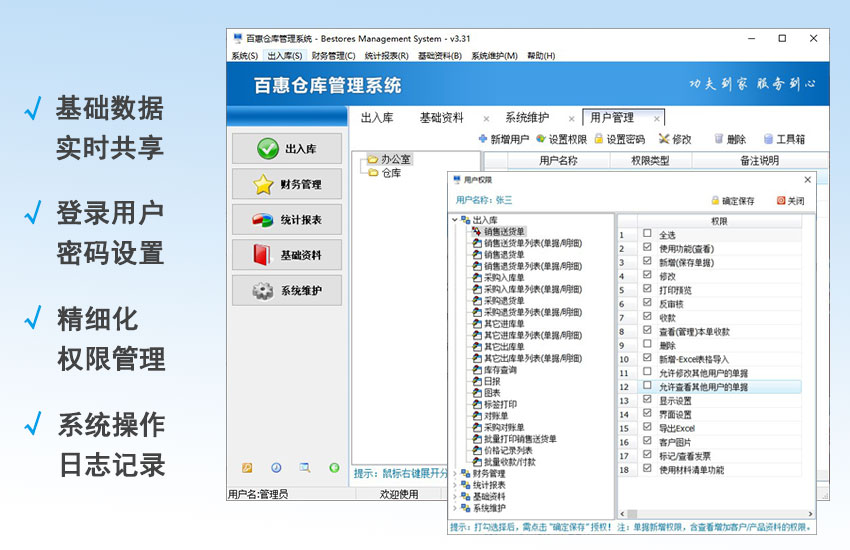Click the 基础资料 sidebar button with red book
Image resolution: width=850 pixels, height=550 pixels.
tap(287, 255)
